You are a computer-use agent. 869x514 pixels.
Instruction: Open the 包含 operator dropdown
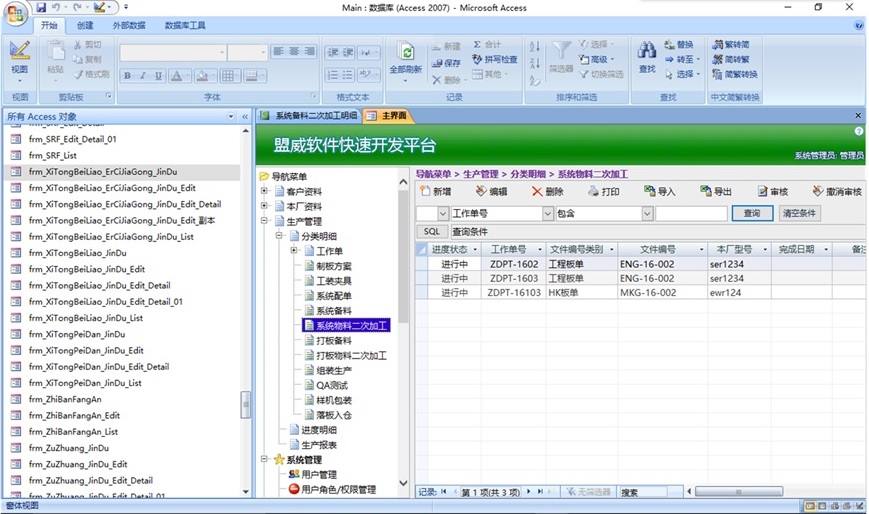[x=647, y=213]
